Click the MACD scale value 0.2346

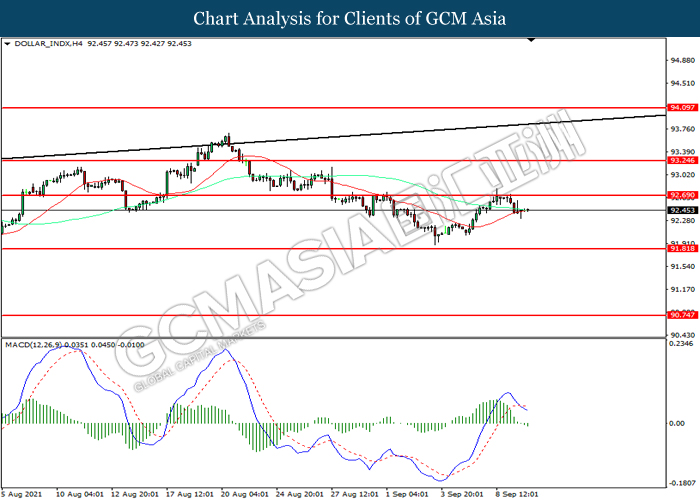click(681, 343)
